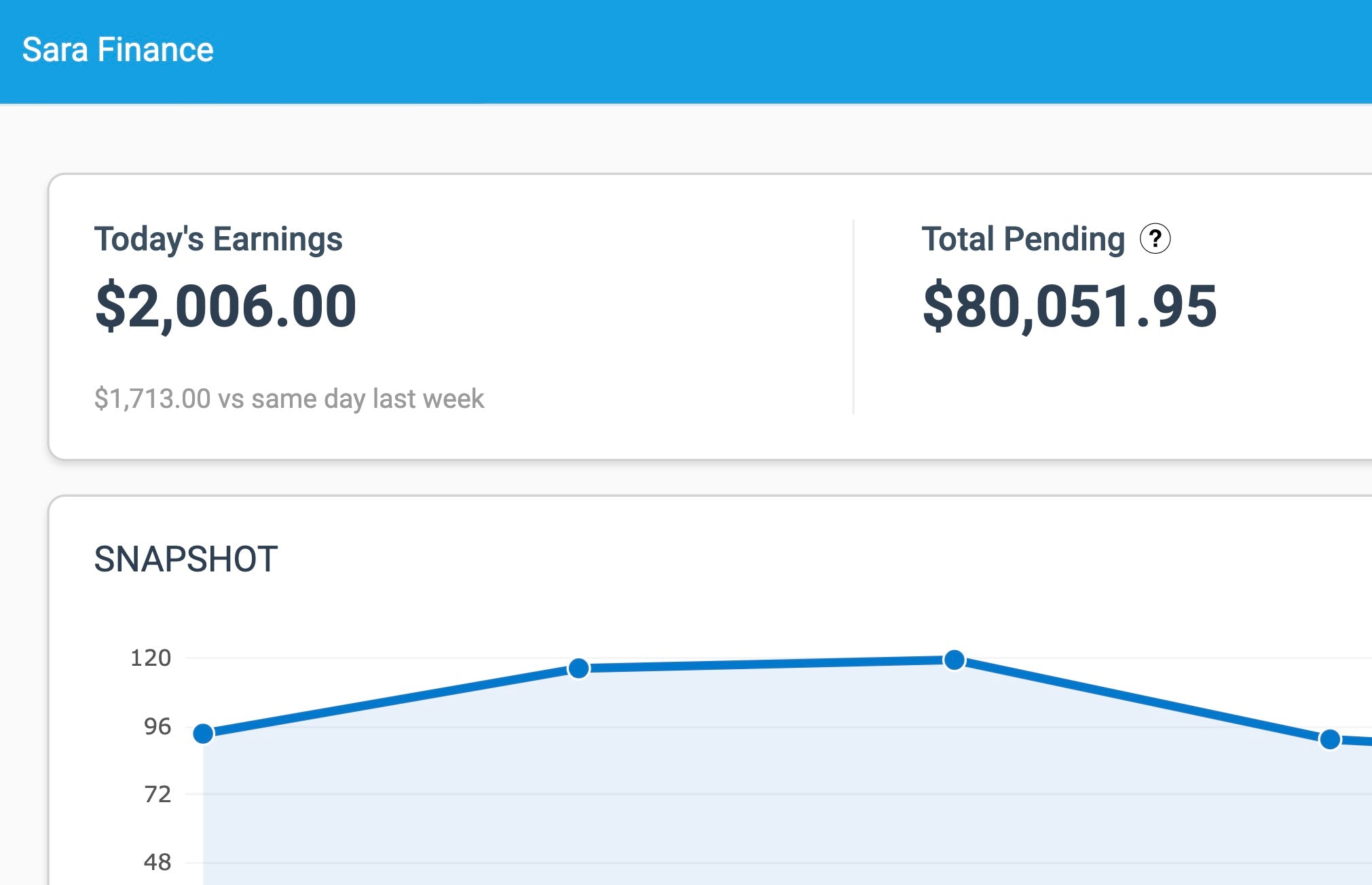Click the SNAPSHOT chart heading
1372x885 pixels.
pyautogui.click(x=185, y=559)
